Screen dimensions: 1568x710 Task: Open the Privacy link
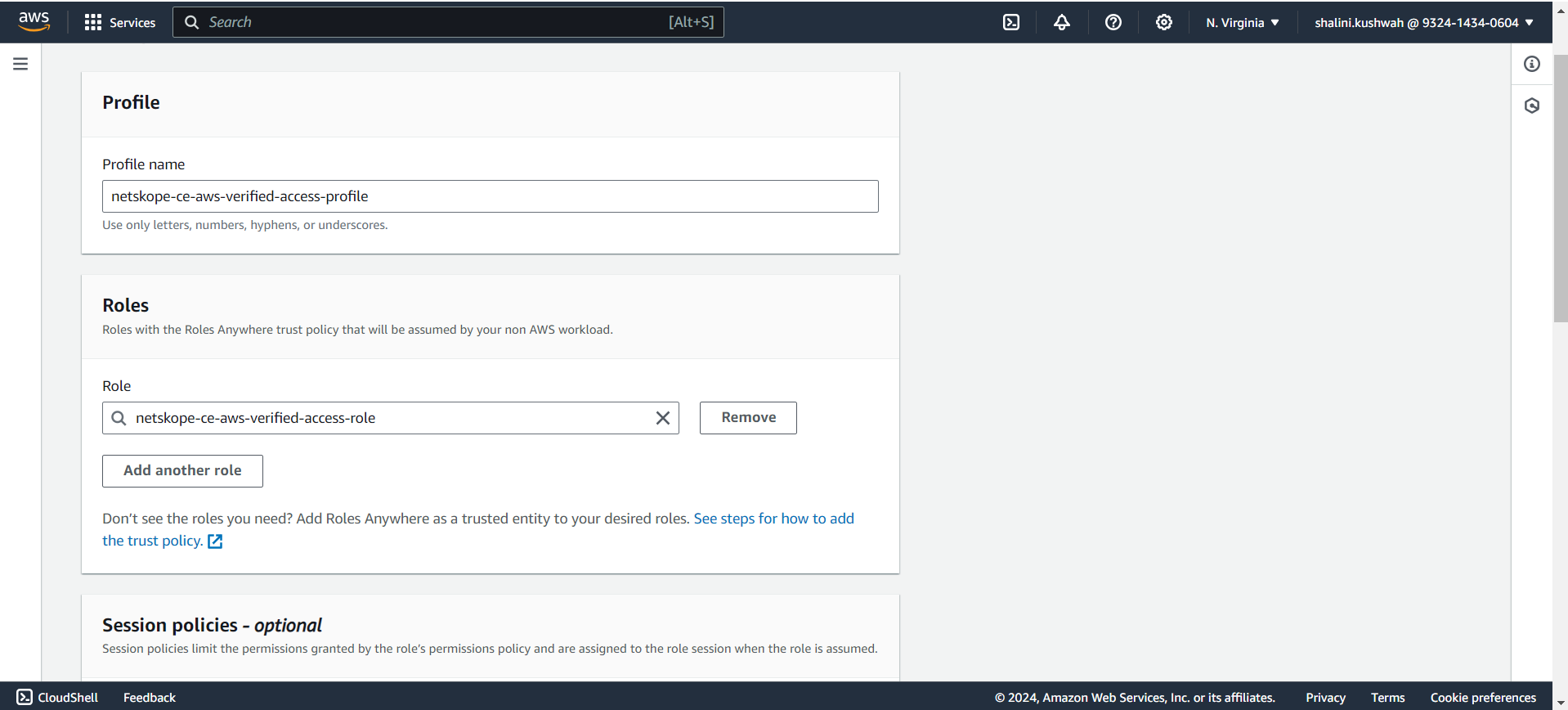(x=1325, y=698)
